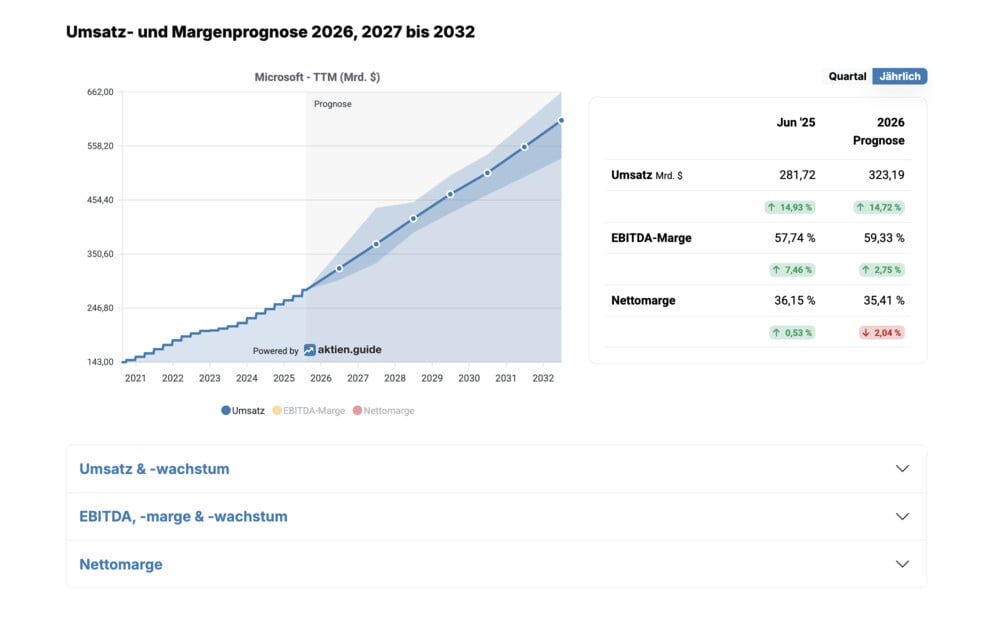Screen dimensions: 988x640
Task: Click chevron in Nettomarge accordion row
Action: click(x=902, y=564)
